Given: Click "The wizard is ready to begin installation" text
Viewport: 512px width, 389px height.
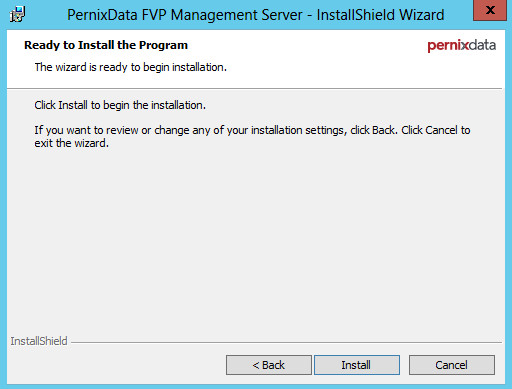Looking at the screenshot, I should pyautogui.click(x=131, y=67).
